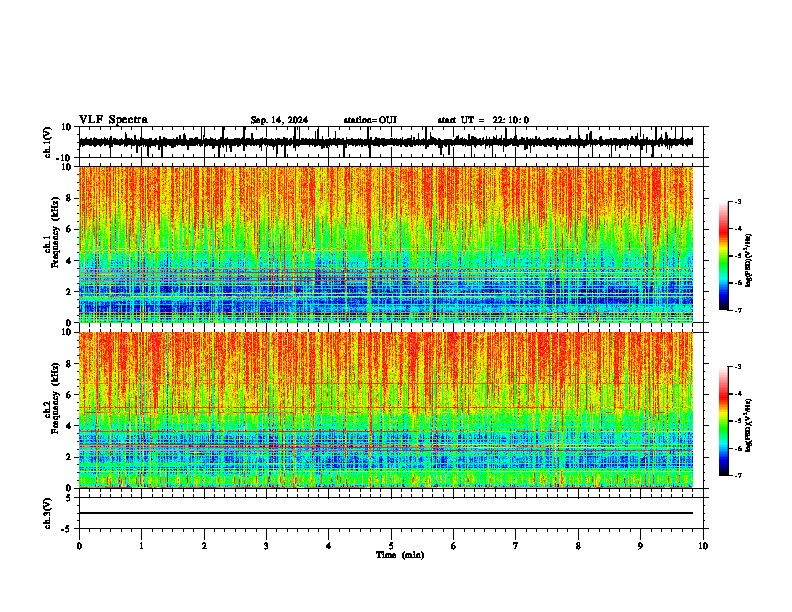Click inside the ch.2 spectrogram panel

386,410
